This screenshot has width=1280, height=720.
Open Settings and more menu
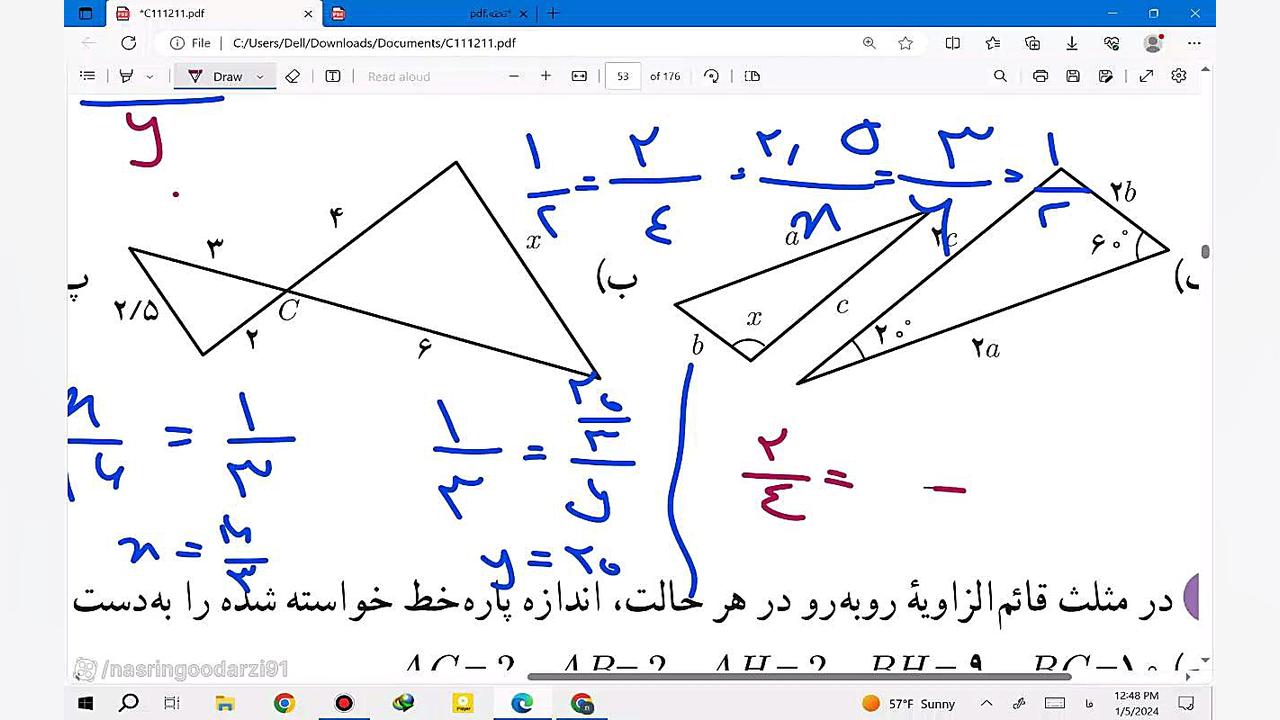click(x=1194, y=43)
